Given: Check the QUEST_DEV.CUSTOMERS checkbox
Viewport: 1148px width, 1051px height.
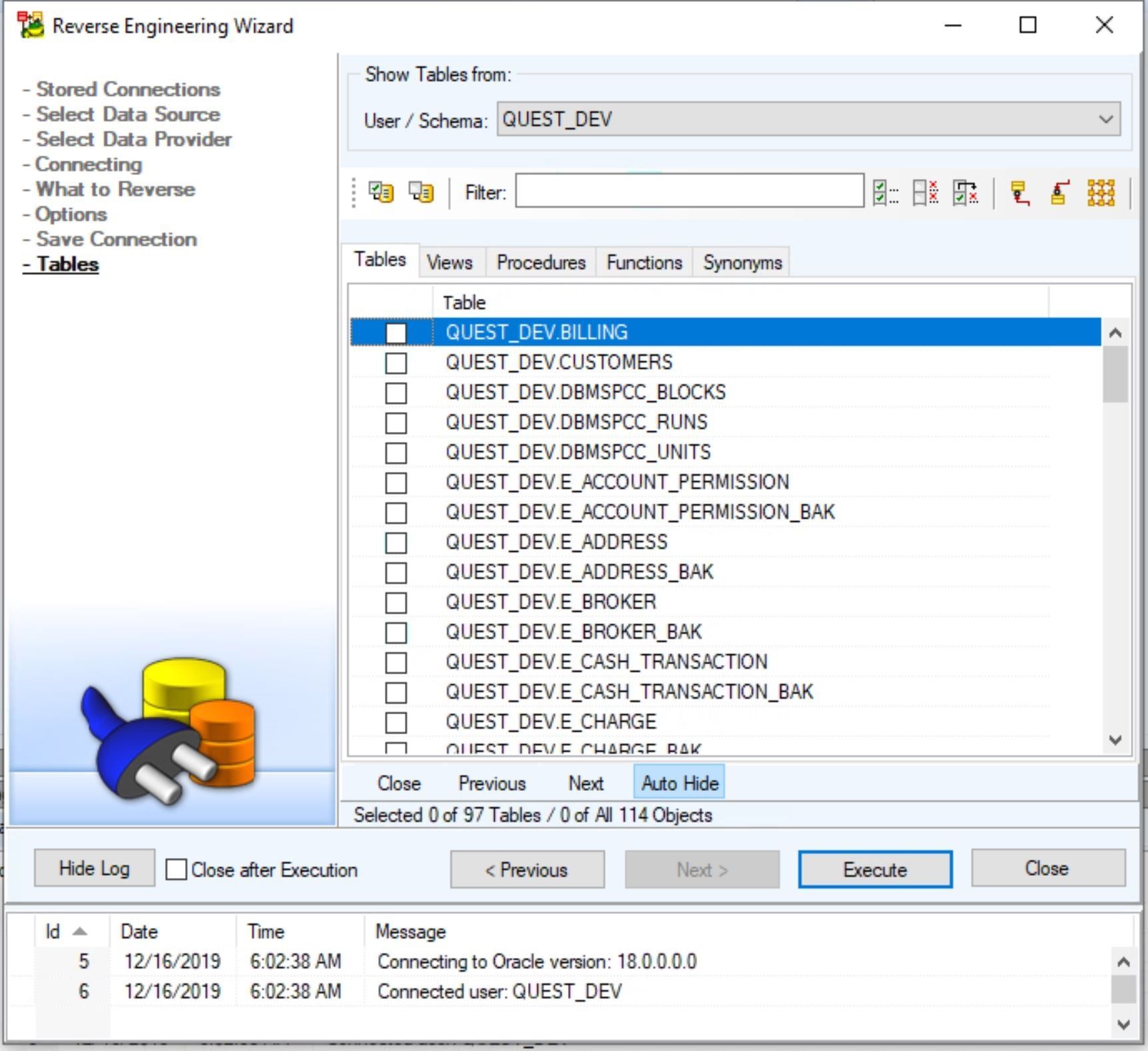Looking at the screenshot, I should click(x=396, y=363).
